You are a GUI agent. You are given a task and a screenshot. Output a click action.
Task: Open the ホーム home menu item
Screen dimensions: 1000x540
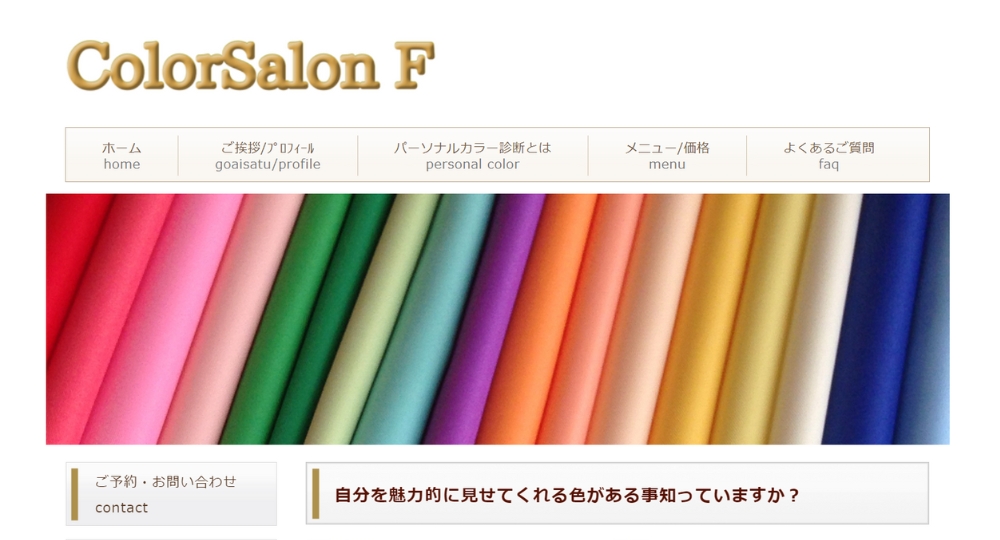[122, 155]
